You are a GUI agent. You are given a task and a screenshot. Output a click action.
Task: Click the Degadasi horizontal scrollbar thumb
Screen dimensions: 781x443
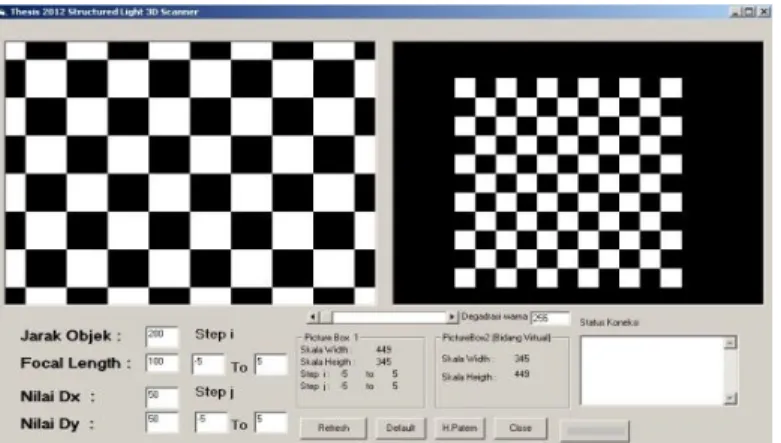coord(326,317)
